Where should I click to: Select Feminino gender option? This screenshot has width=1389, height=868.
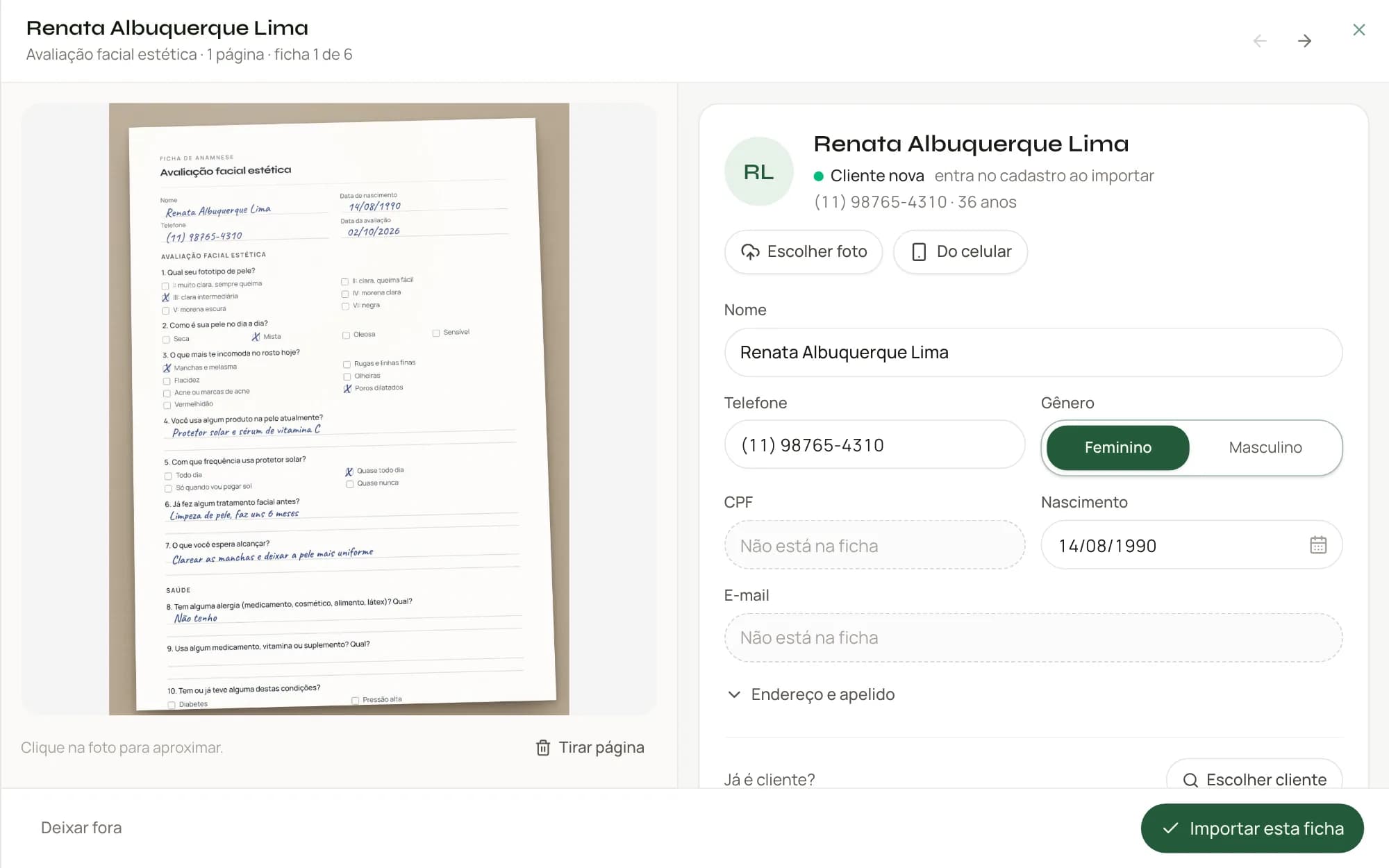pos(1118,448)
